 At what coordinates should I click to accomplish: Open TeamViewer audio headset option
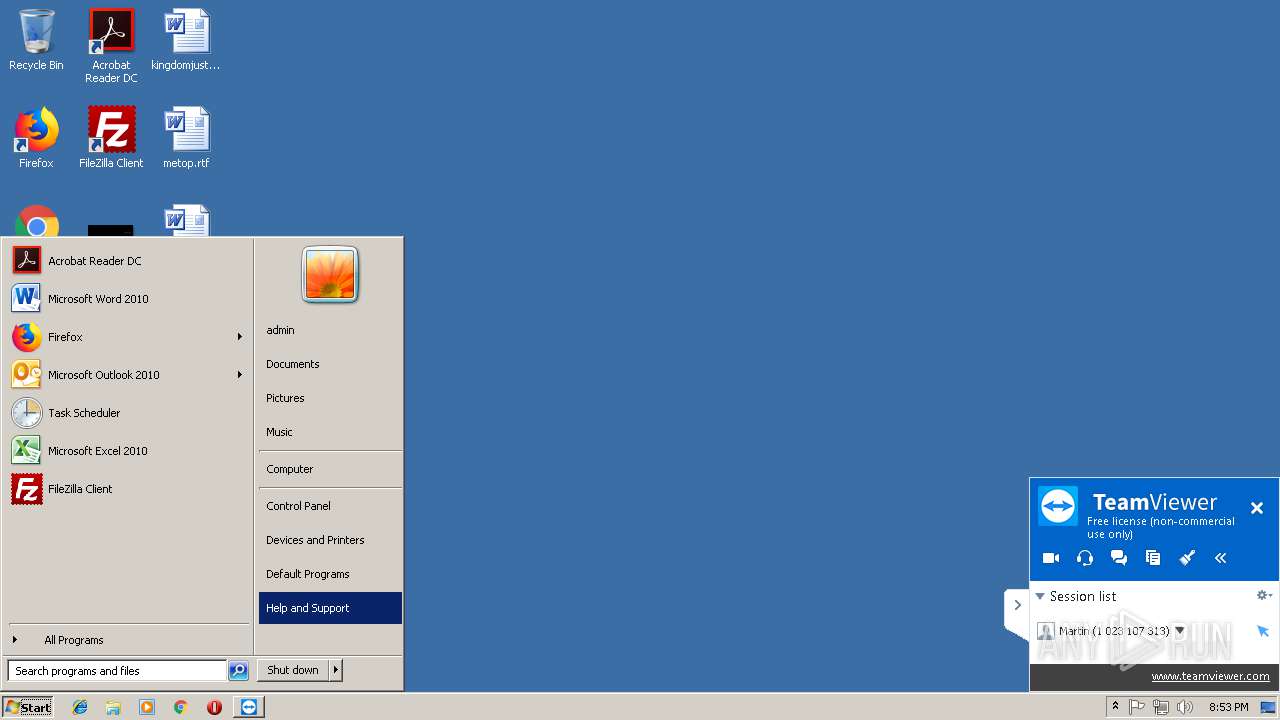(1085, 558)
